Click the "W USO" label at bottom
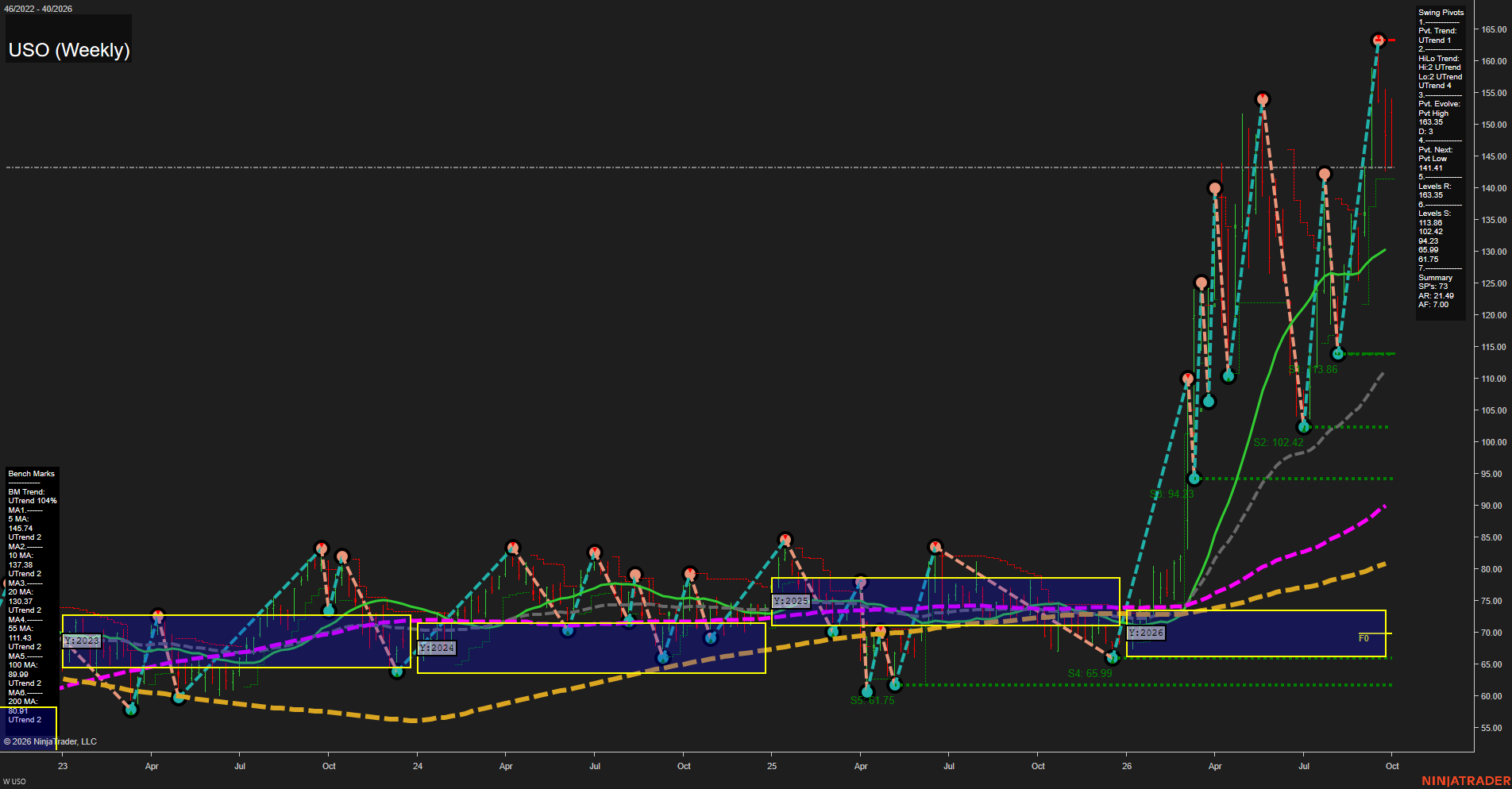Image resolution: width=1512 pixels, height=789 pixels. click(14, 782)
